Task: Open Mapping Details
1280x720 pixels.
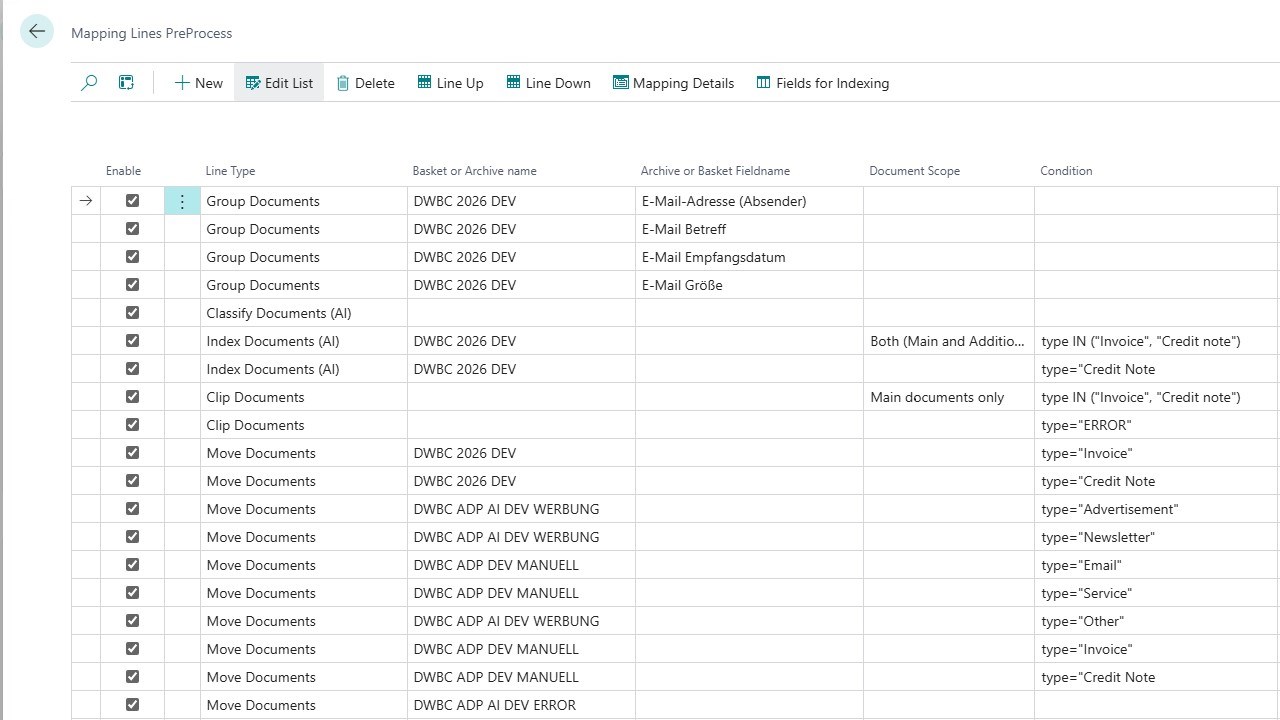Action: click(673, 83)
